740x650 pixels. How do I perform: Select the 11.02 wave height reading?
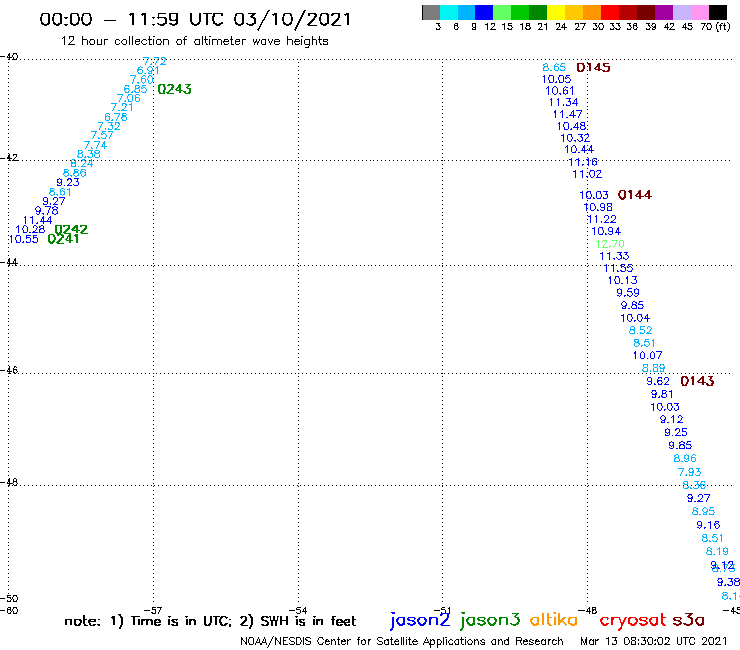click(587, 174)
